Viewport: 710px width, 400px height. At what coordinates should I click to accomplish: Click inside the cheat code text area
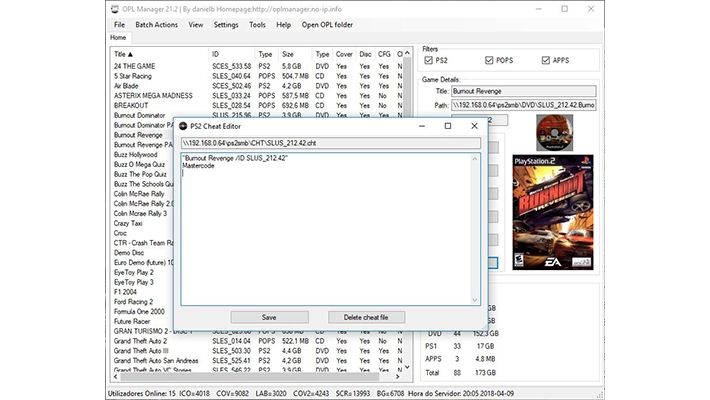coord(326,229)
